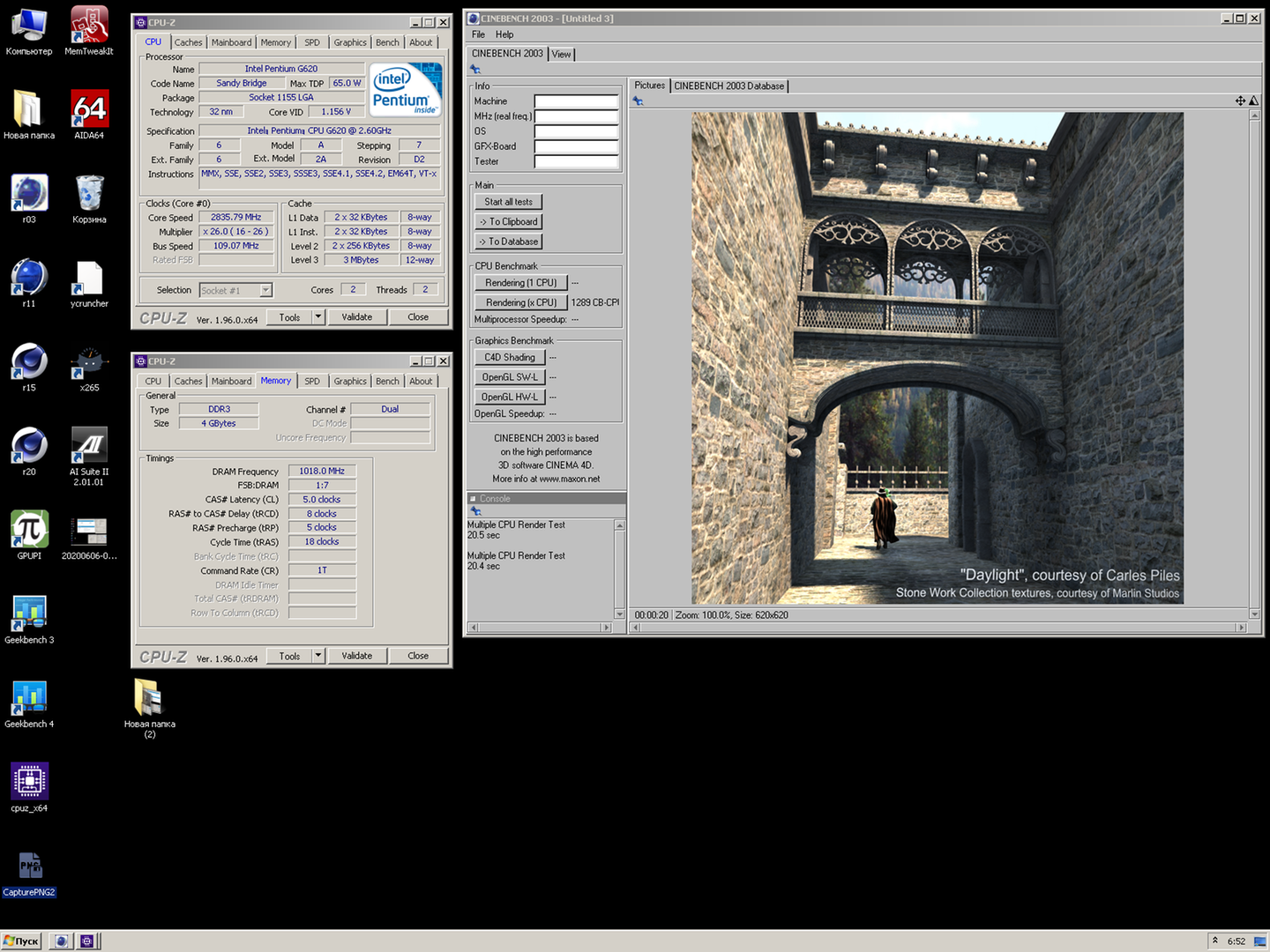Select the CapturePNG2 desktop file
The image size is (1270, 952).
click(29, 873)
